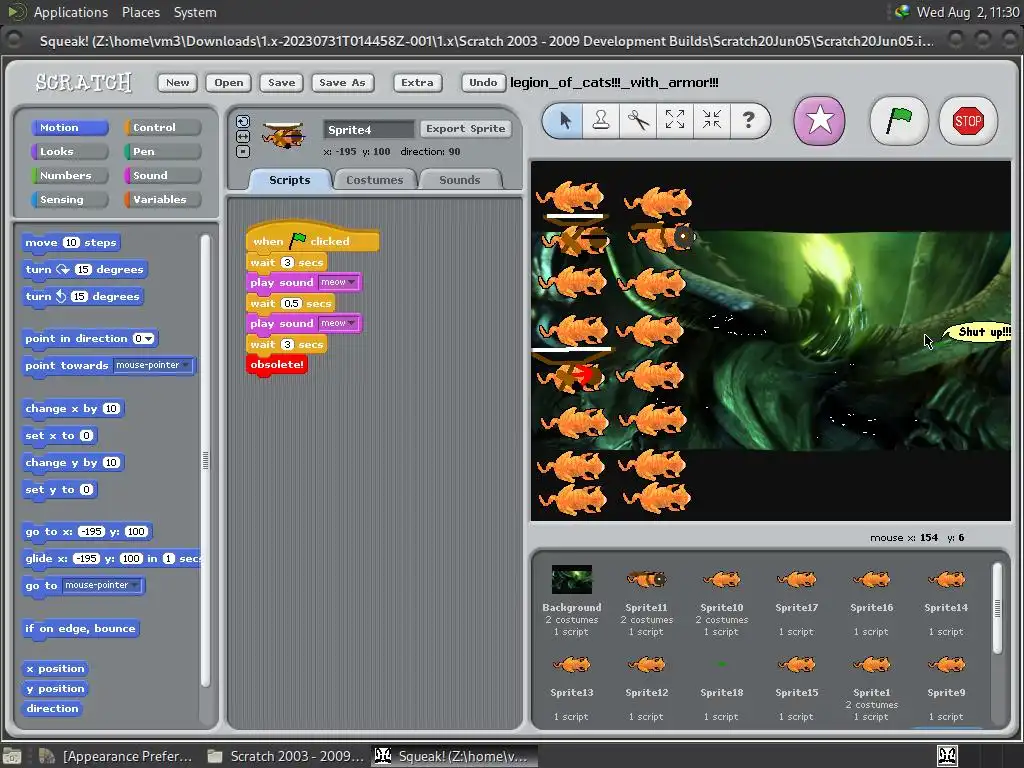Open the Variables block category

(162, 200)
